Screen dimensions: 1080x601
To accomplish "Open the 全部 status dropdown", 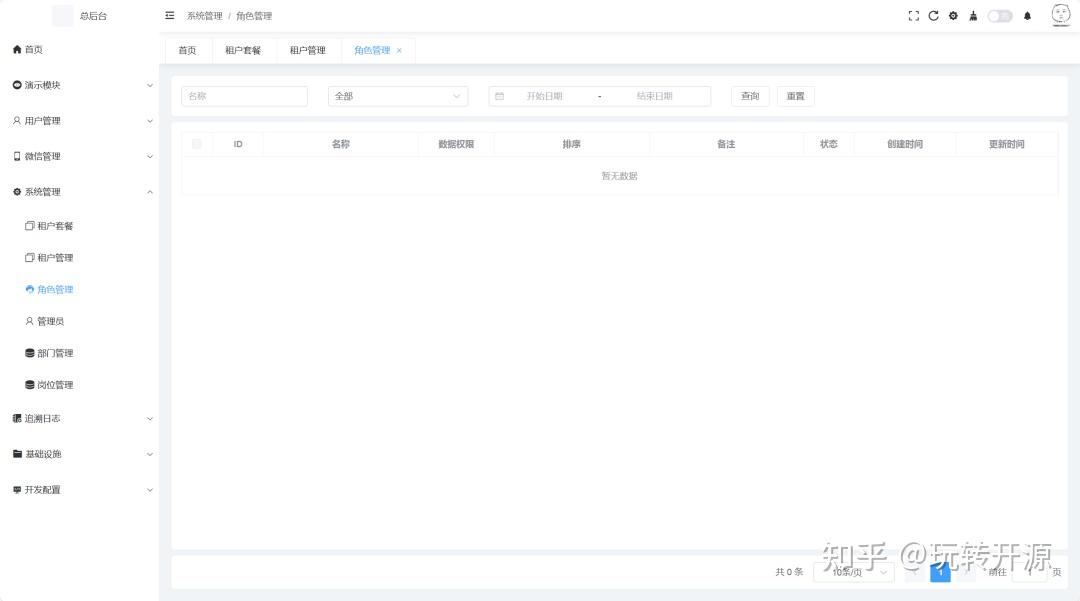I will point(398,95).
